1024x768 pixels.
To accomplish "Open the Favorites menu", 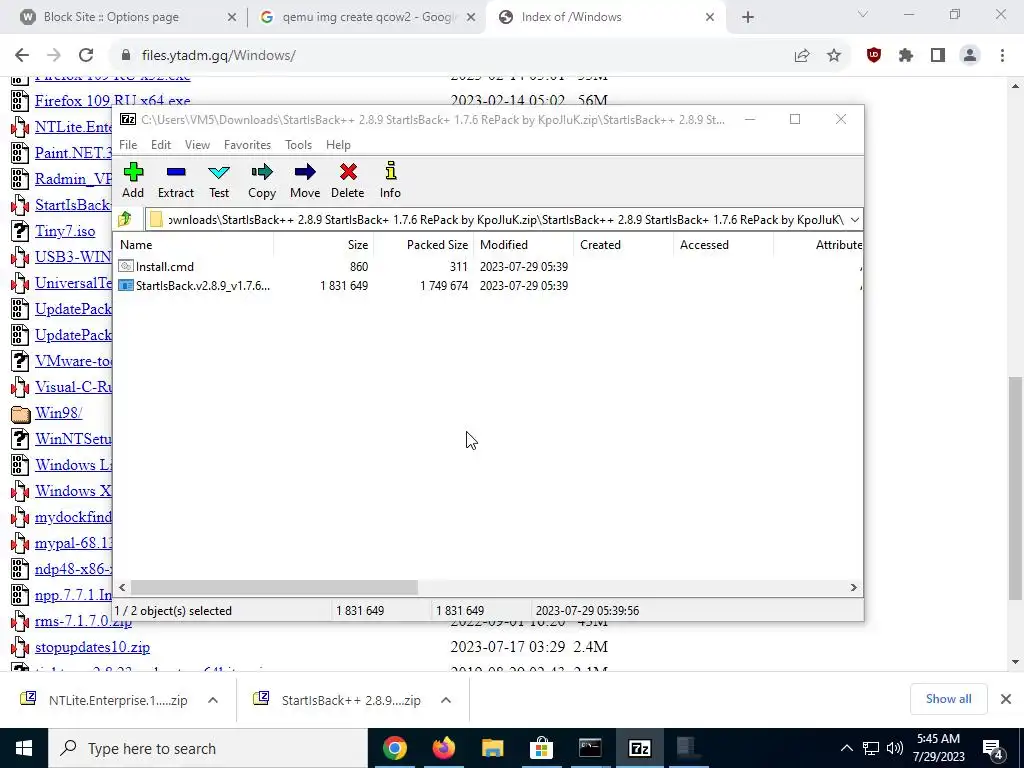I will point(247,145).
